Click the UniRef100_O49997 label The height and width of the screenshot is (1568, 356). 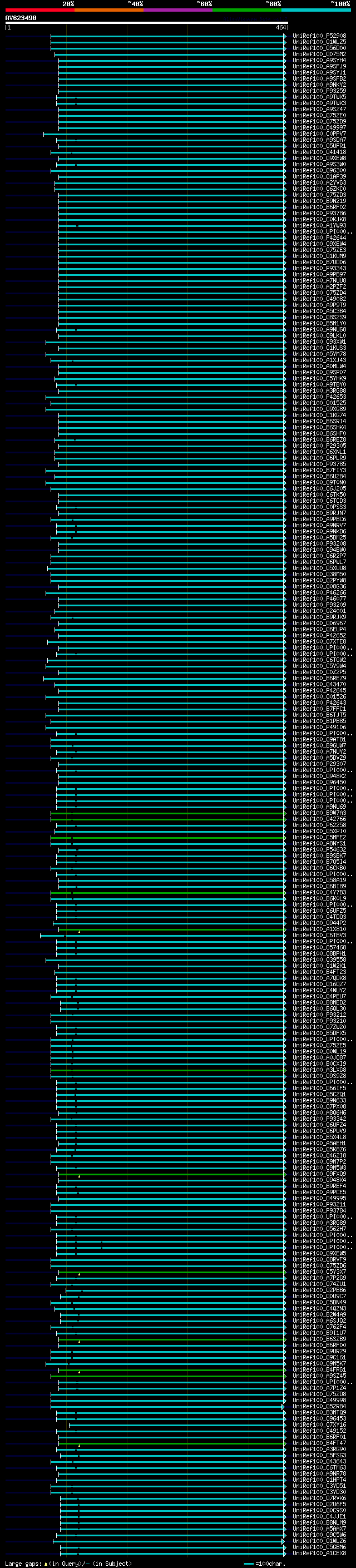tap(319, 128)
